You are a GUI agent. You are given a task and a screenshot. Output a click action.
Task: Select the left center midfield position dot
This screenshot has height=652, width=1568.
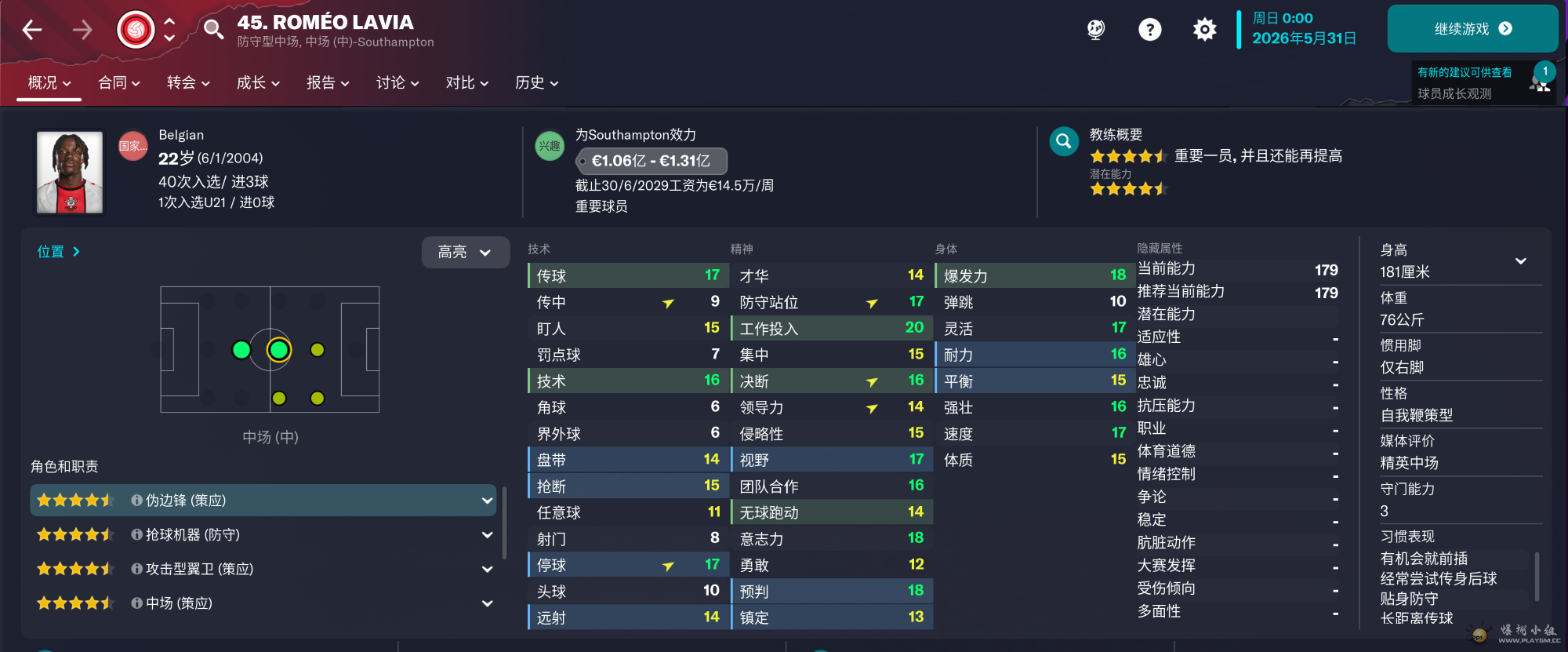tap(241, 350)
